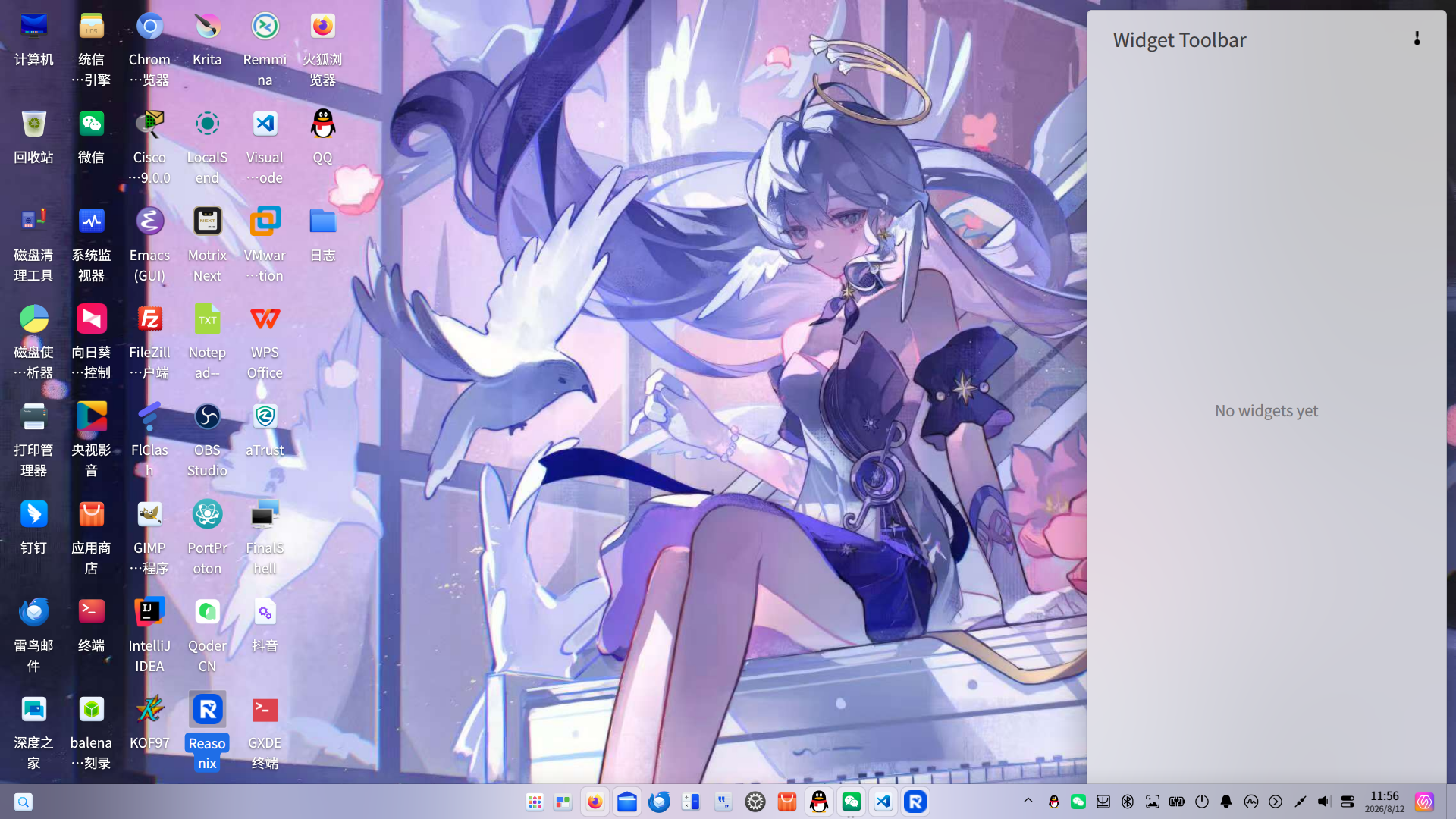
Task: Select the 回收站 recycle bin icon
Action: 33,124
